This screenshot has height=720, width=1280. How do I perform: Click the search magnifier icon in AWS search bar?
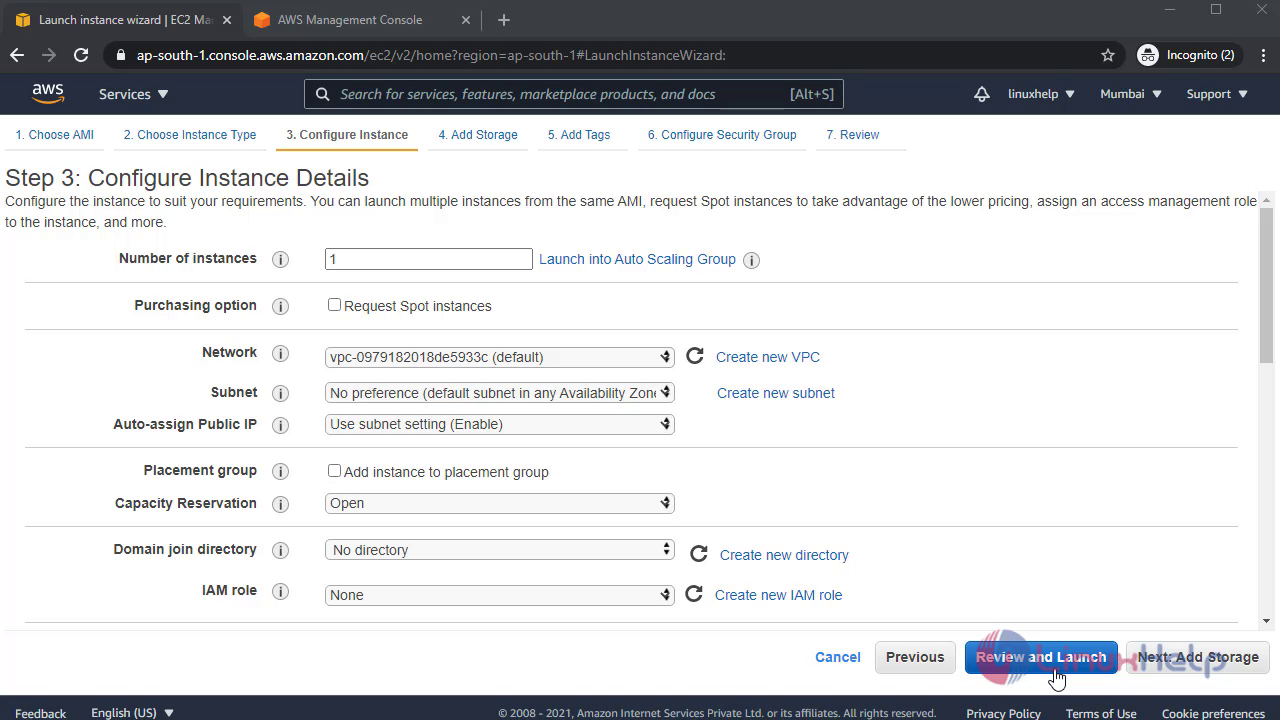322,94
